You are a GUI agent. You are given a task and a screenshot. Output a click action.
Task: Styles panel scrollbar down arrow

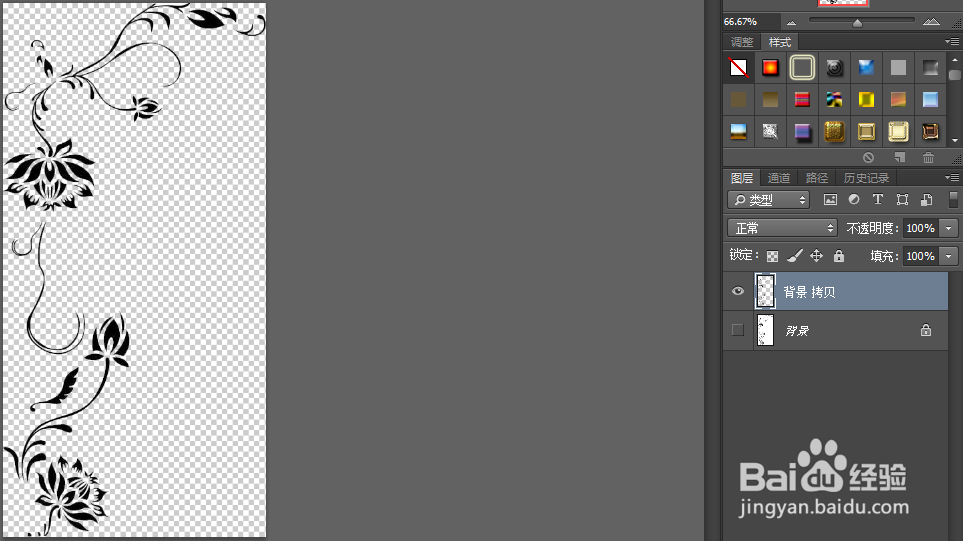(954, 141)
